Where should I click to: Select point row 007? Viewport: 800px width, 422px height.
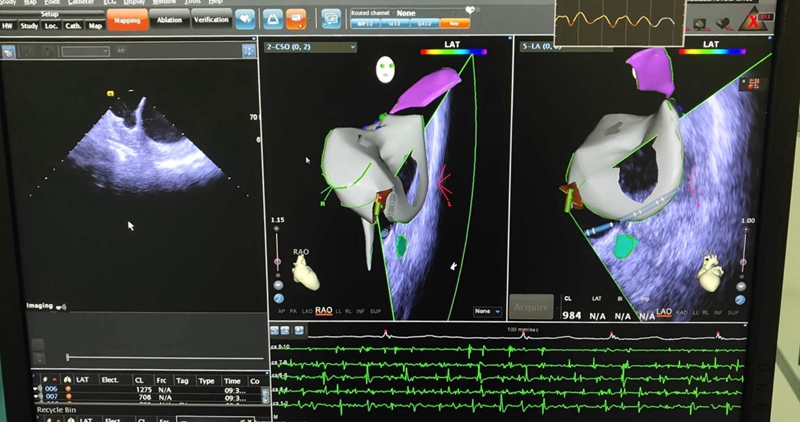point(148,396)
